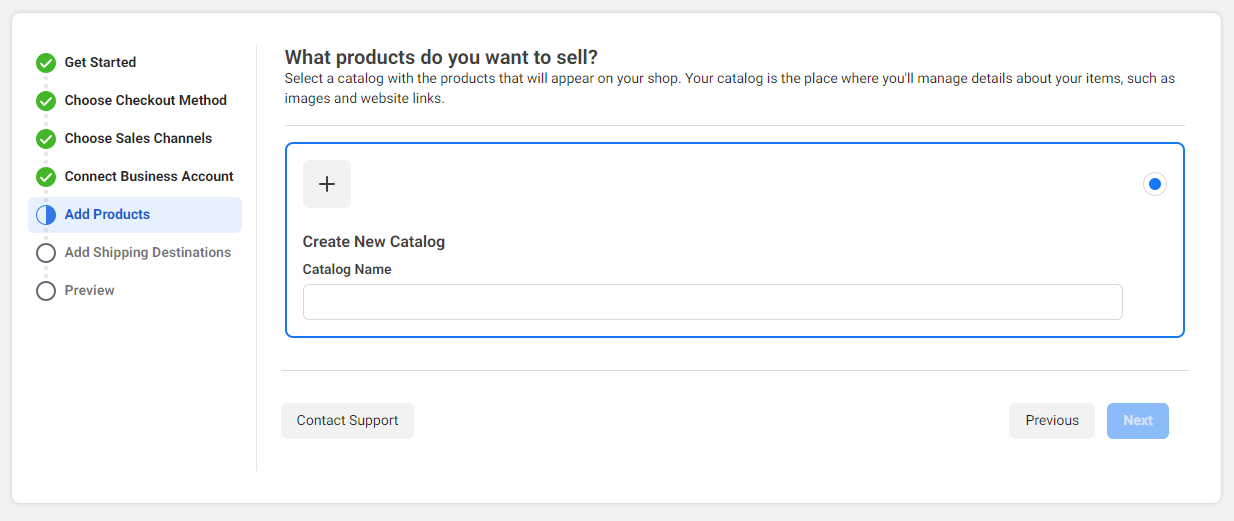Open the Choose Sales Channels step

coord(138,138)
